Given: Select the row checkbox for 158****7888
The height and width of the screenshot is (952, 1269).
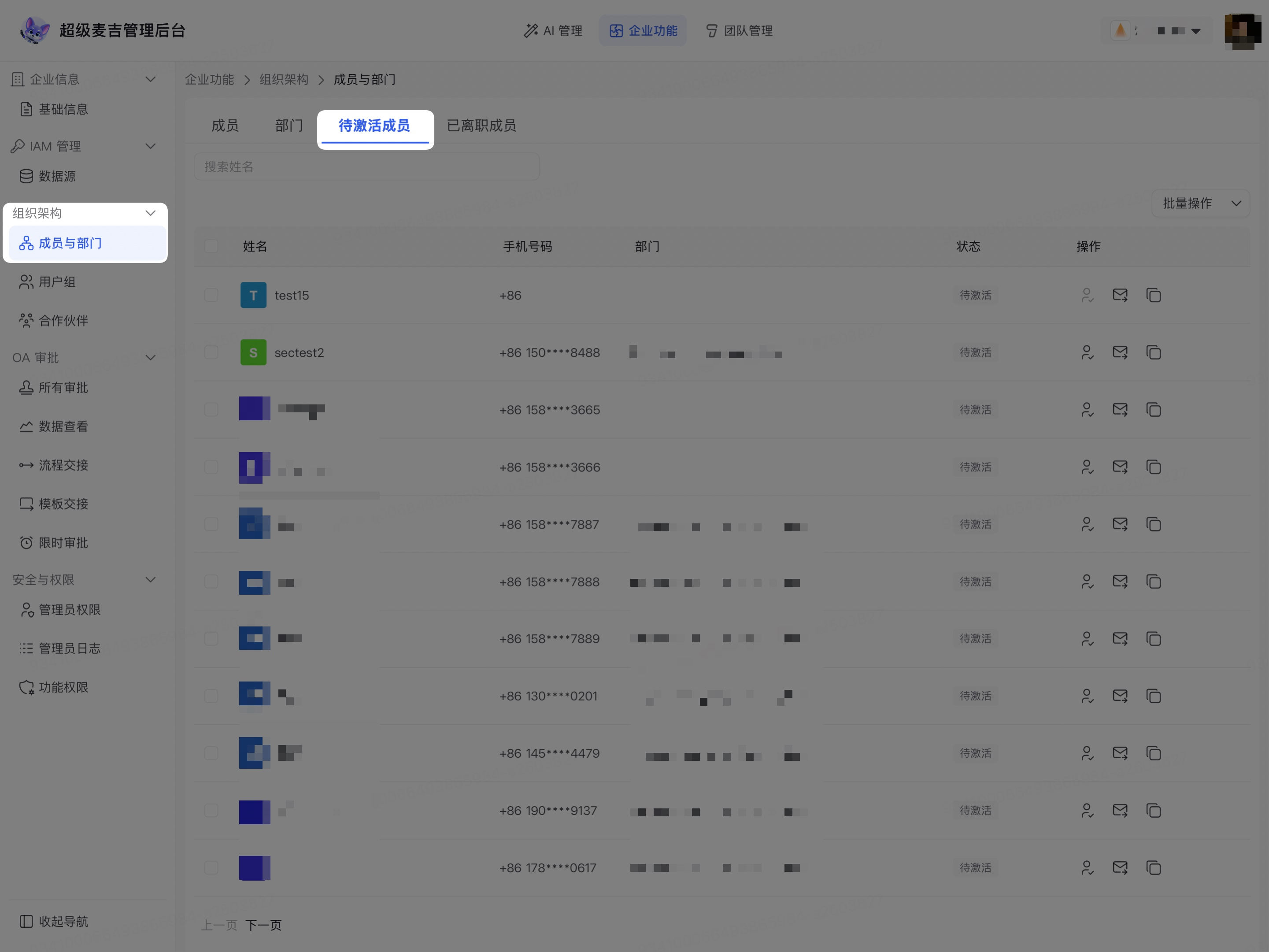Looking at the screenshot, I should click(x=211, y=582).
